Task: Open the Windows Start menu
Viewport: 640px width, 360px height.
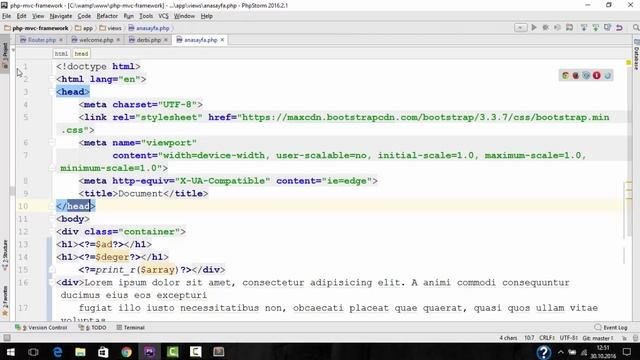Action: 11,352
